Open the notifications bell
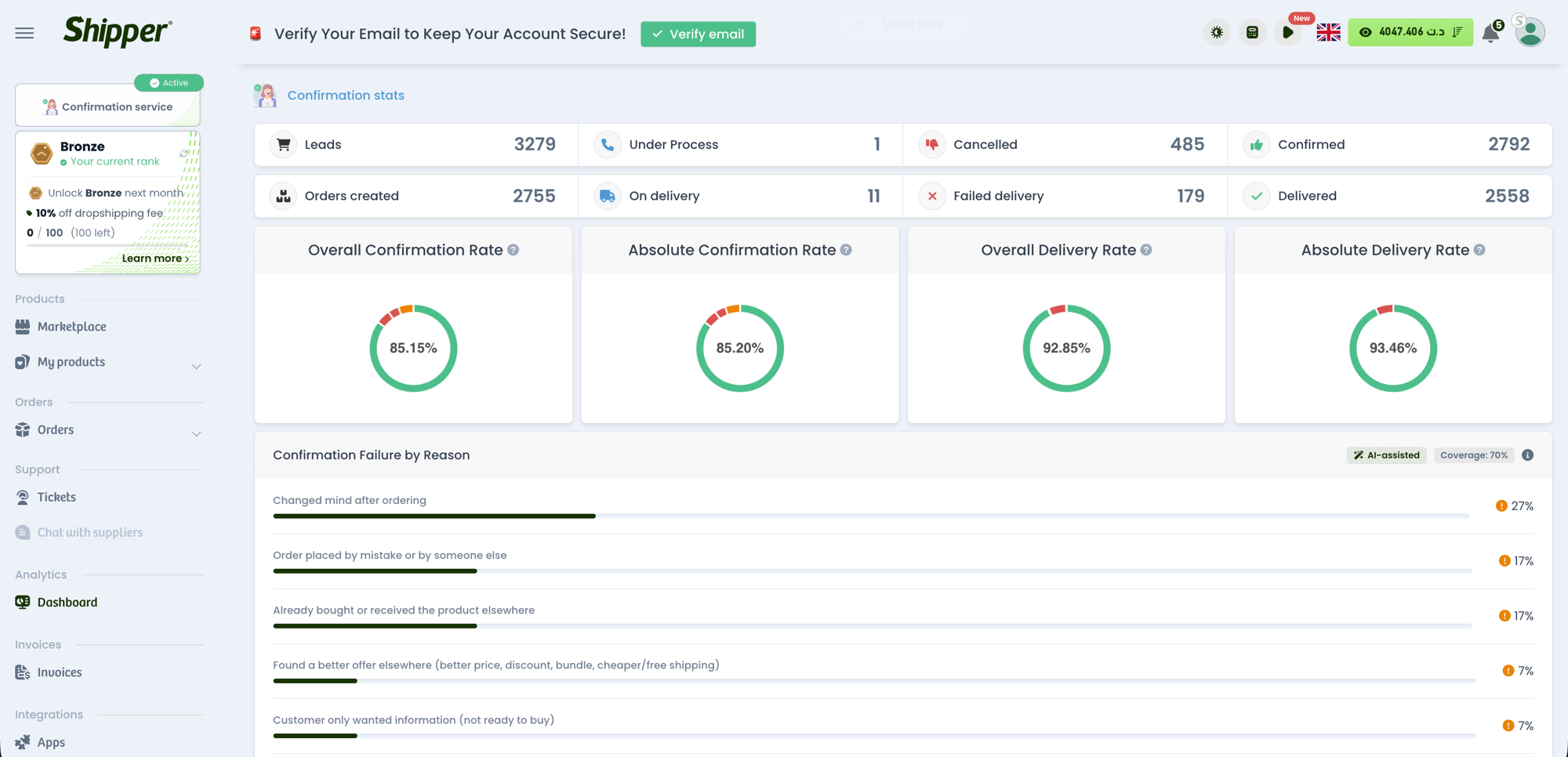This screenshot has height=757, width=1568. (x=1492, y=33)
